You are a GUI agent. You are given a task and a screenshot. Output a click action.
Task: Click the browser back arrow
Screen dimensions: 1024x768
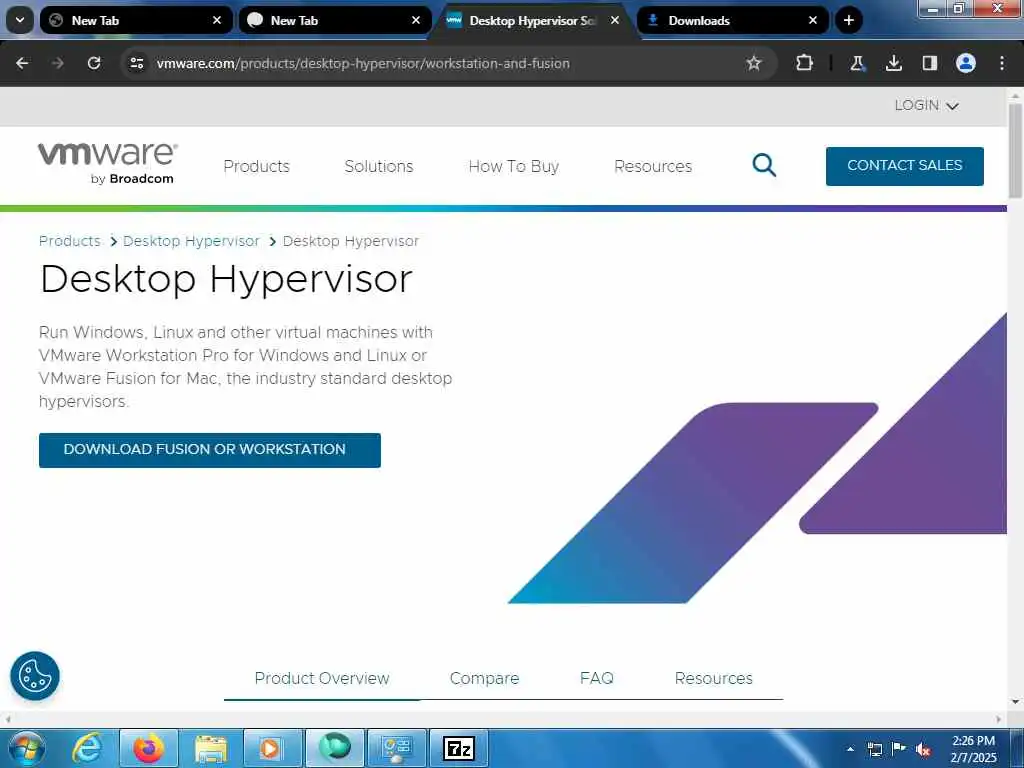(22, 63)
